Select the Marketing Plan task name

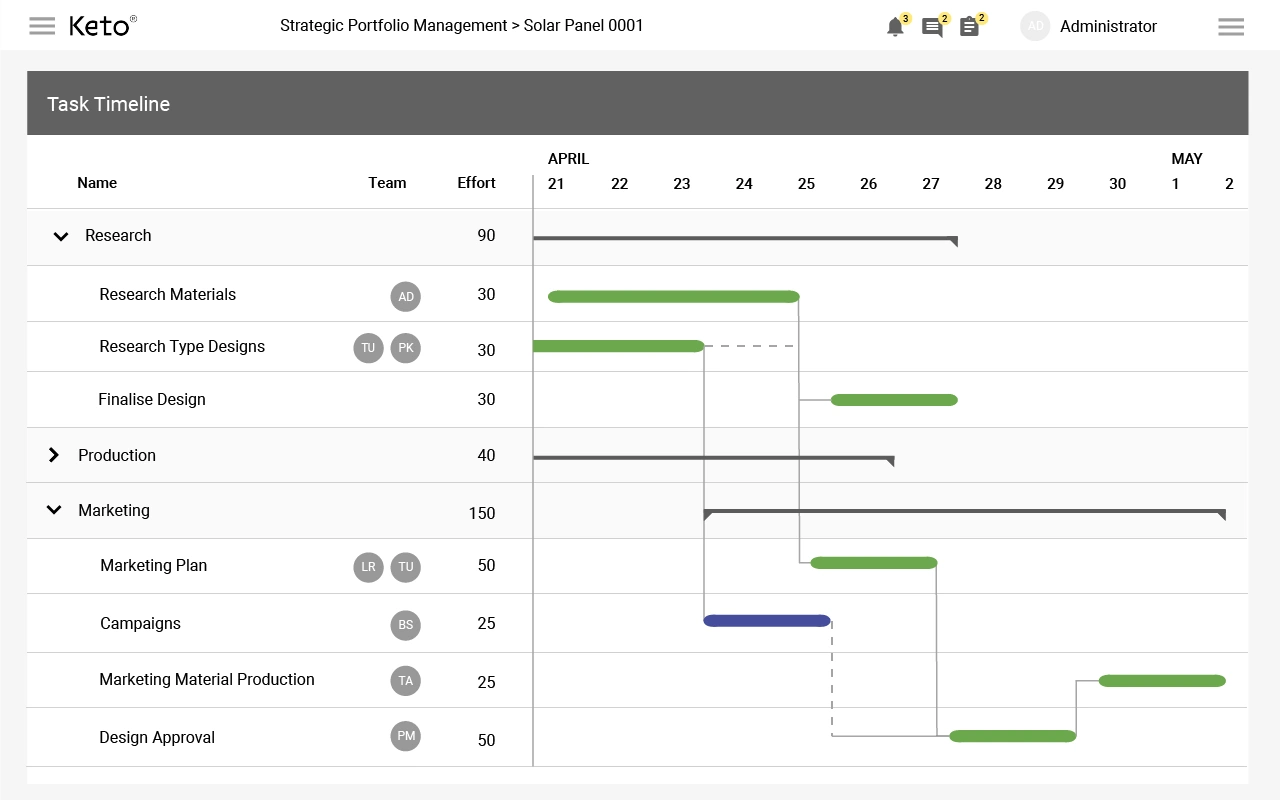(154, 565)
